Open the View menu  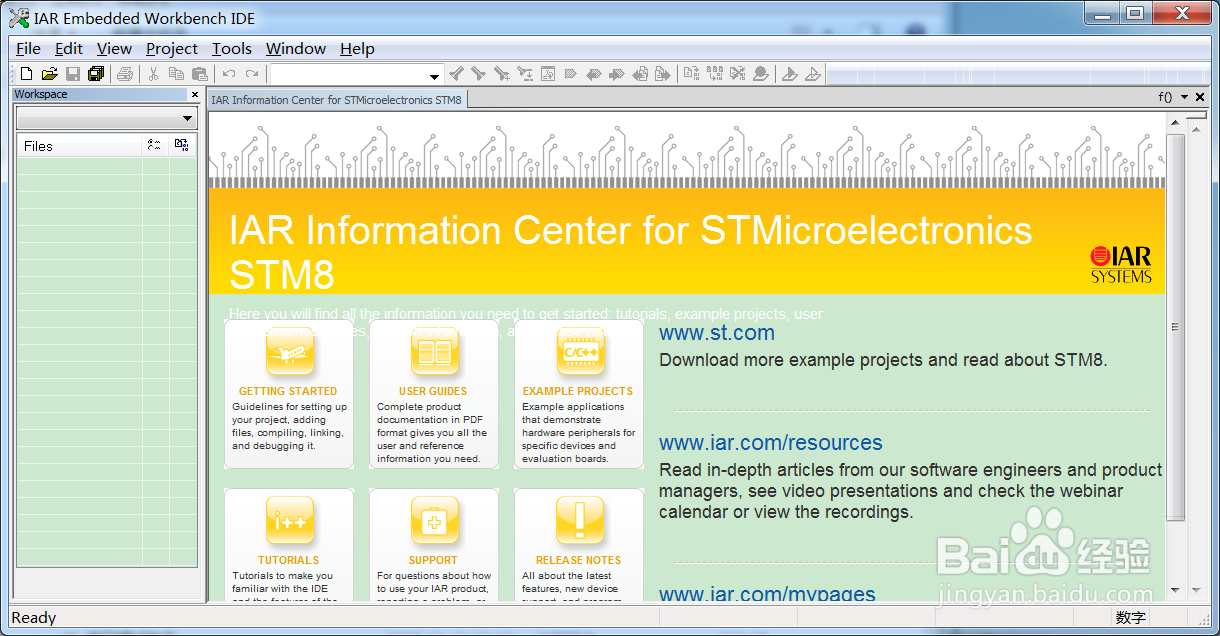click(114, 48)
